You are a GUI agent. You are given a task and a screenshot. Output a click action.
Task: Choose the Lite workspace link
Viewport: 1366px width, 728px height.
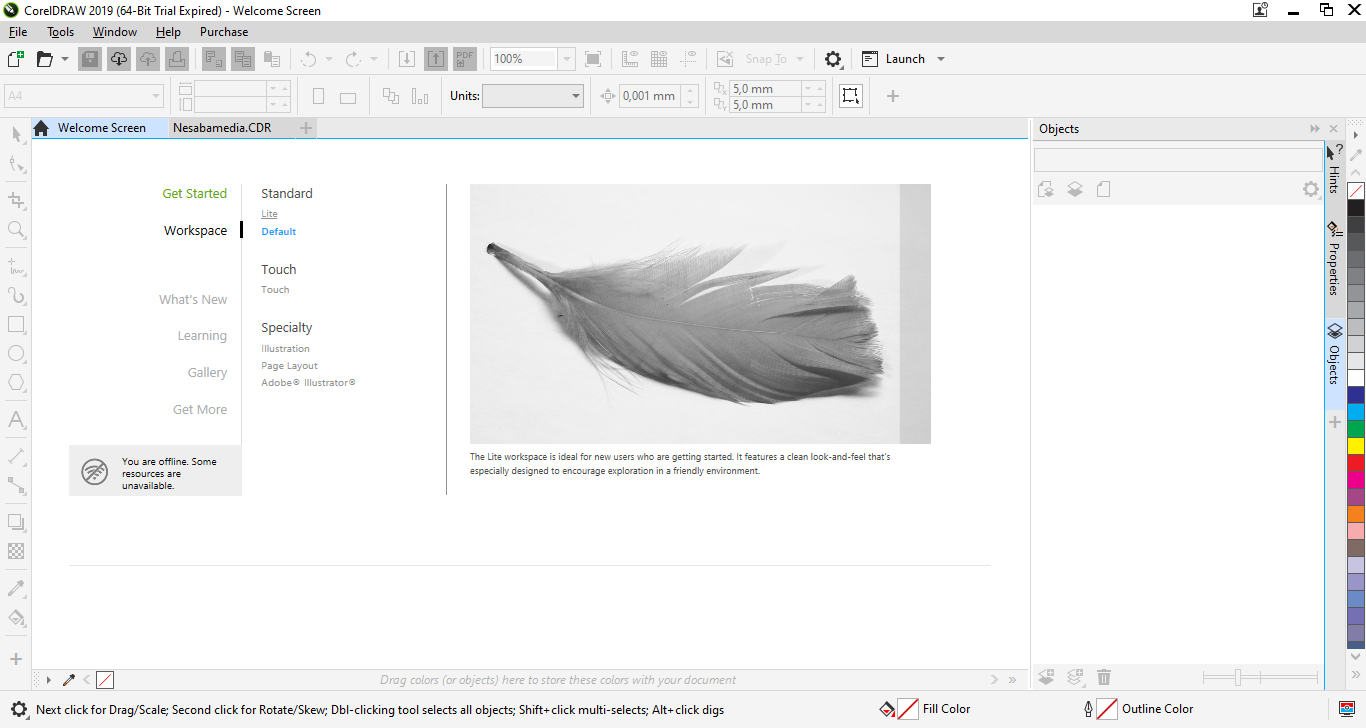(269, 214)
